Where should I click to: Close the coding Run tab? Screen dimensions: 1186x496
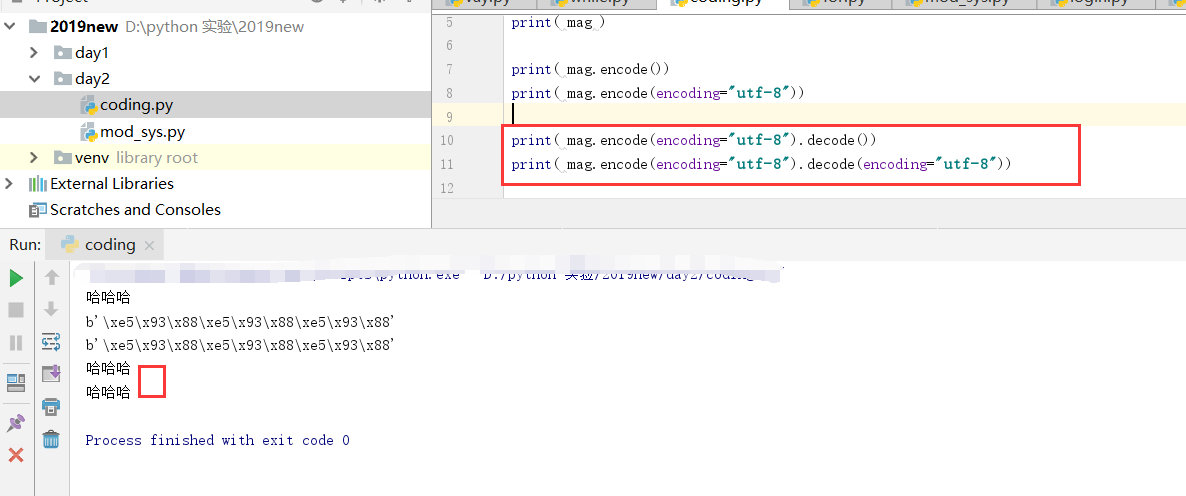[149, 246]
